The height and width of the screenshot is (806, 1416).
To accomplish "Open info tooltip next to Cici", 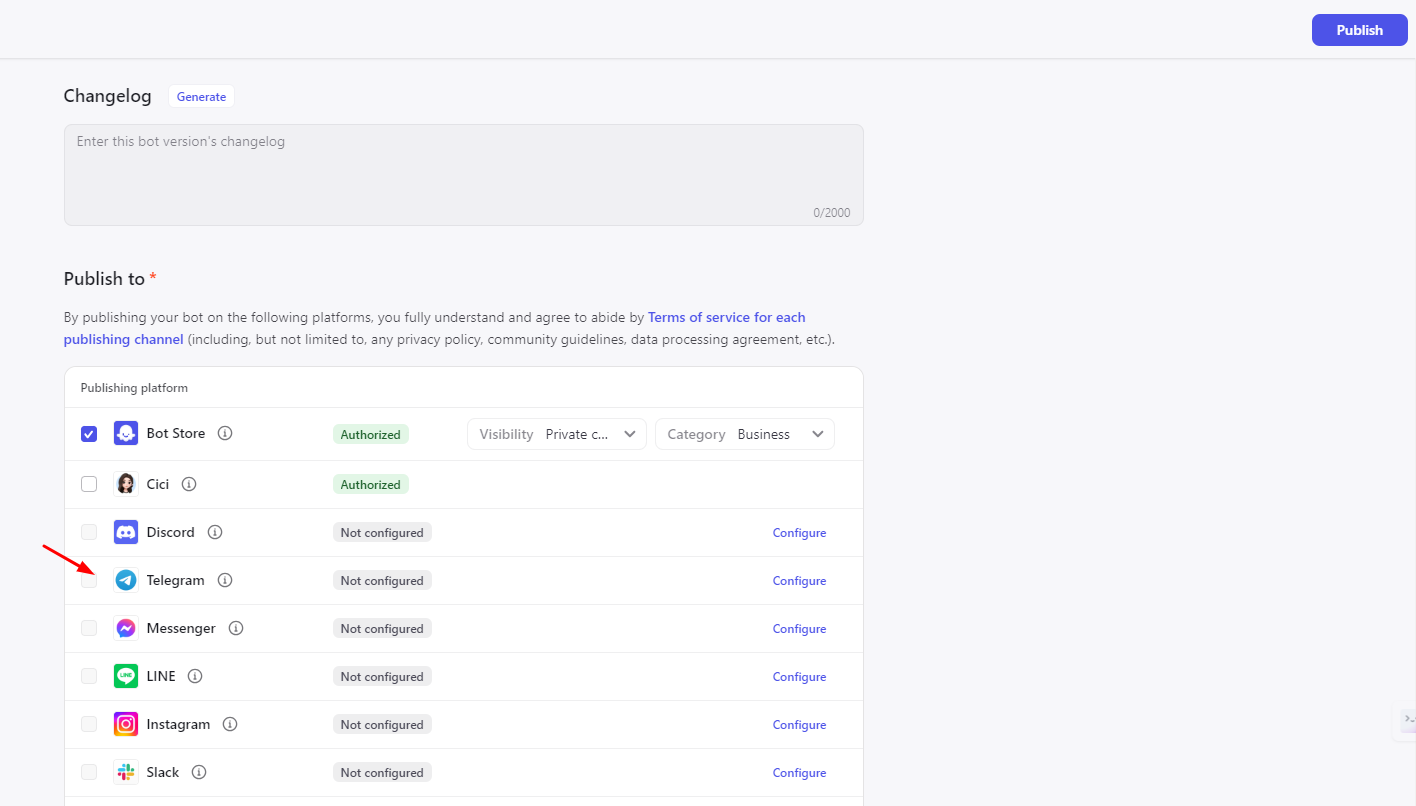I will pos(189,484).
